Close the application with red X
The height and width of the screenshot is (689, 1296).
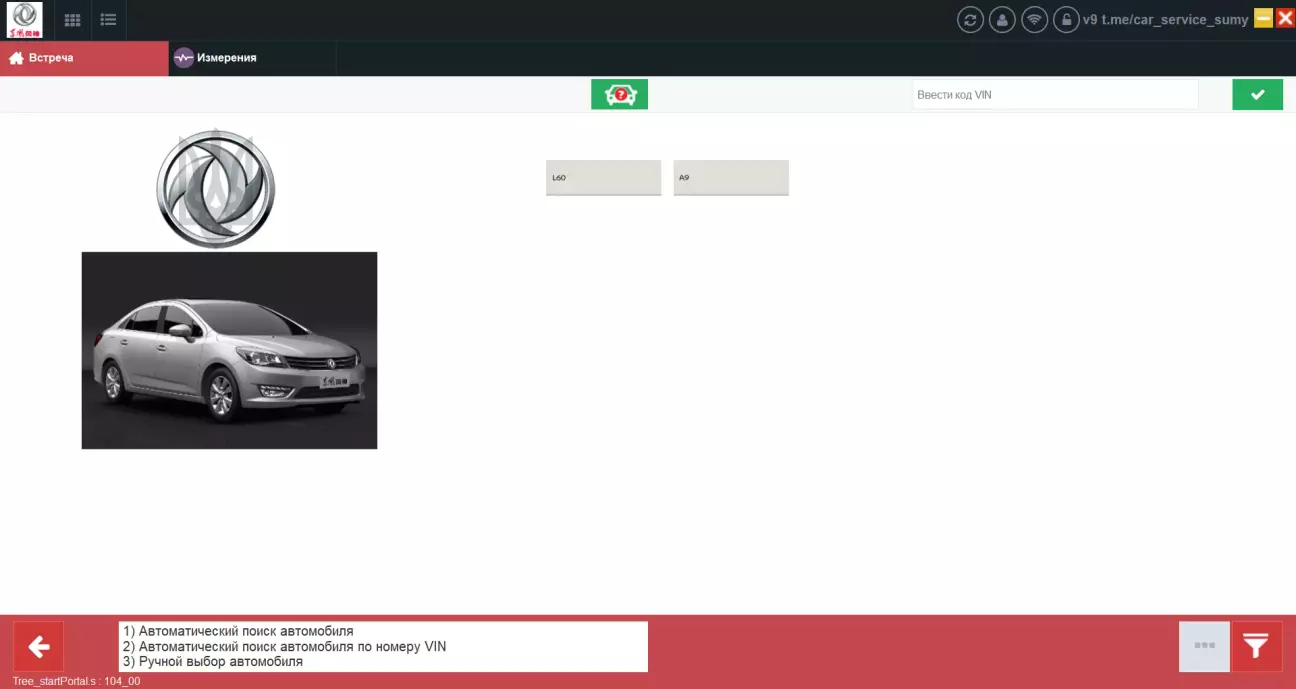pos(1285,18)
